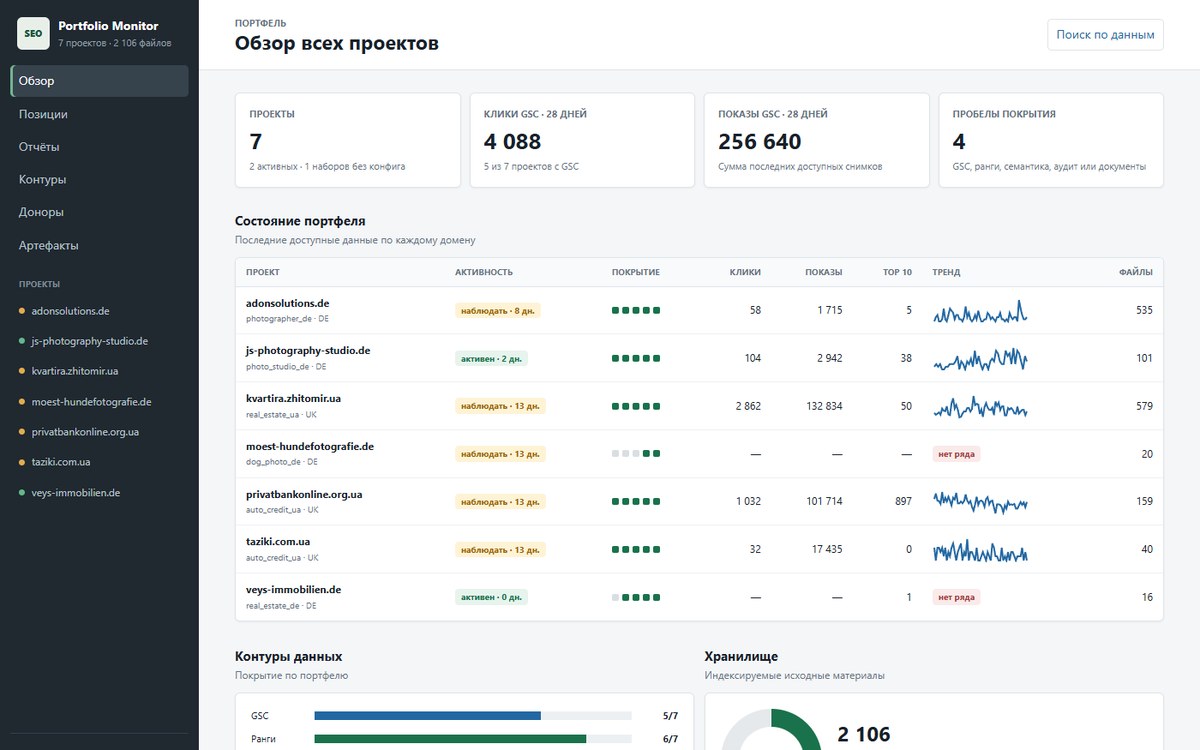Viewport: 1200px width, 750px height.
Task: Click нет ряда badge for moest-hundefotografie.de
Action: tap(956, 454)
